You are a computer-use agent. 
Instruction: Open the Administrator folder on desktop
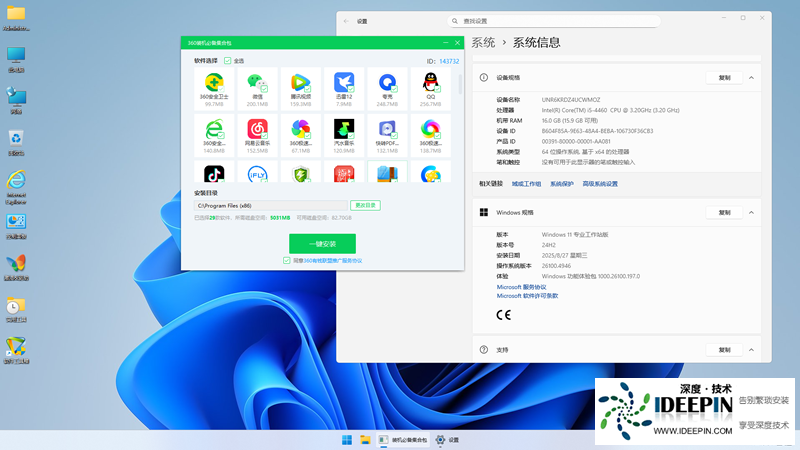click(x=16, y=18)
